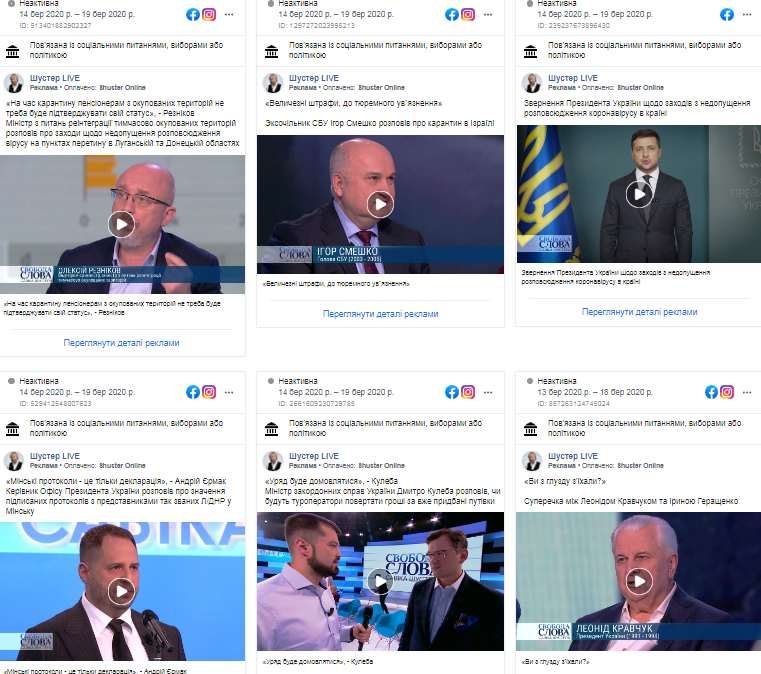View ad details link under Reznikov ad

click(121, 343)
